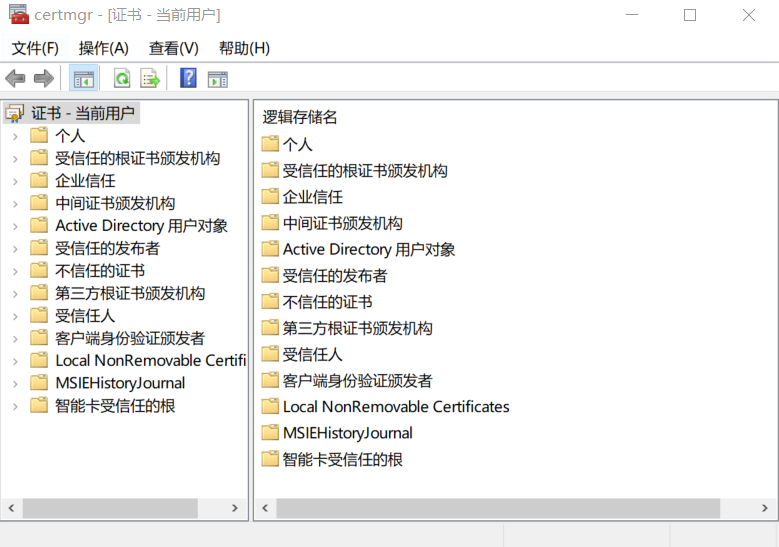Click the Refresh toolbar icon
The height and width of the screenshot is (547, 779).
coord(122,78)
